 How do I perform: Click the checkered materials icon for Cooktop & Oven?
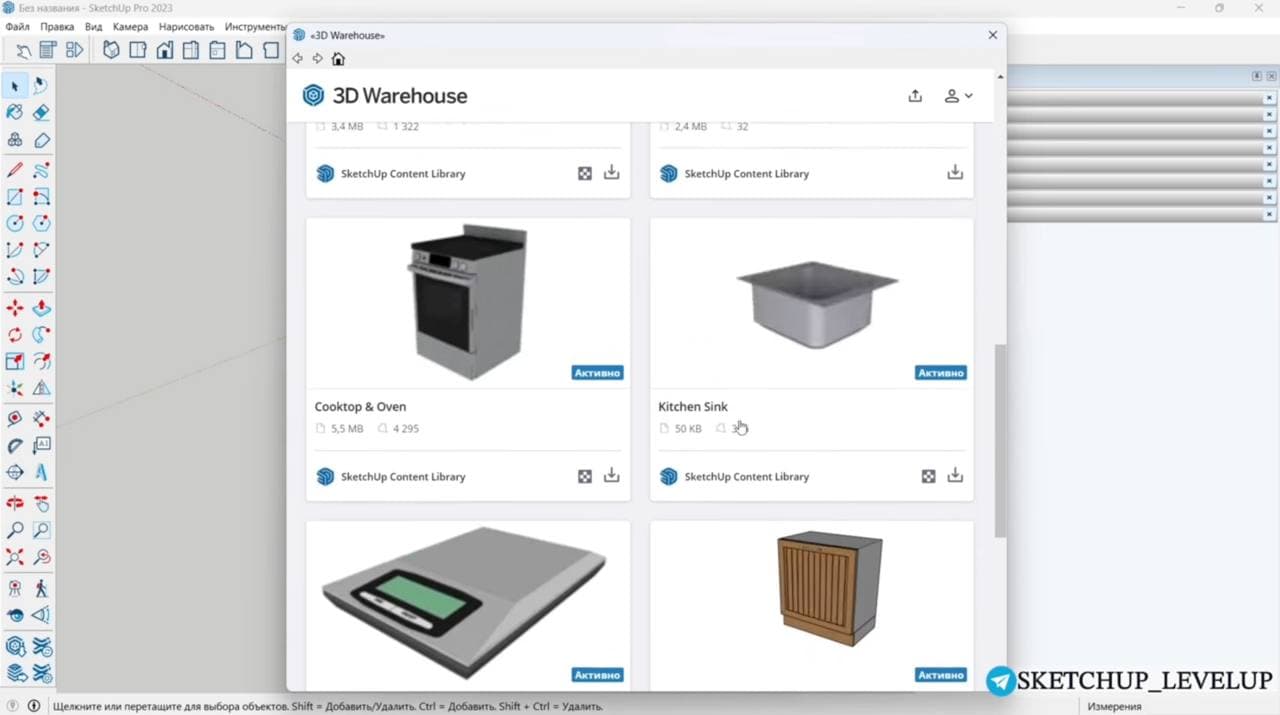[585, 477]
